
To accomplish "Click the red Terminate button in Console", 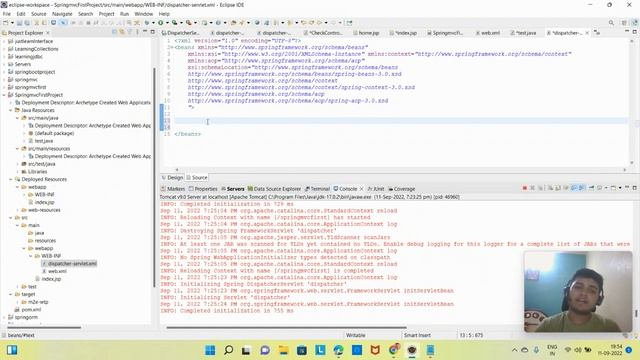I will click(x=525, y=188).
